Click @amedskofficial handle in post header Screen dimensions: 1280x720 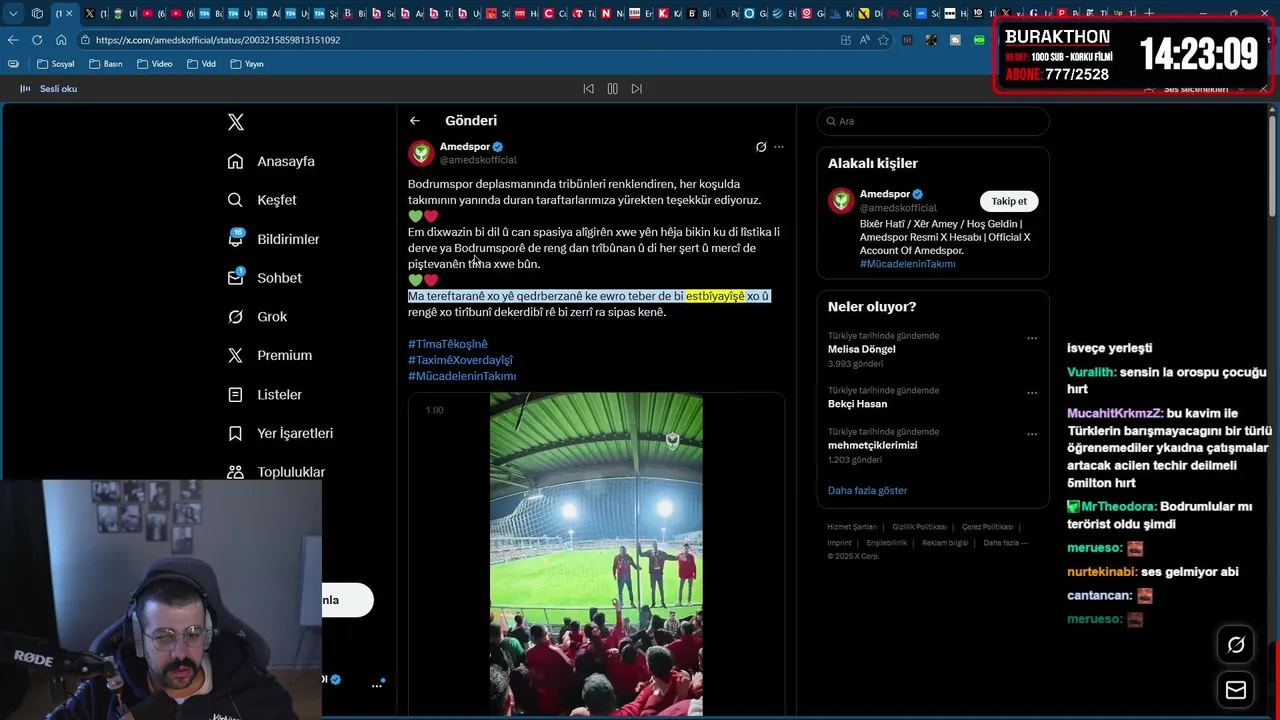(x=478, y=160)
